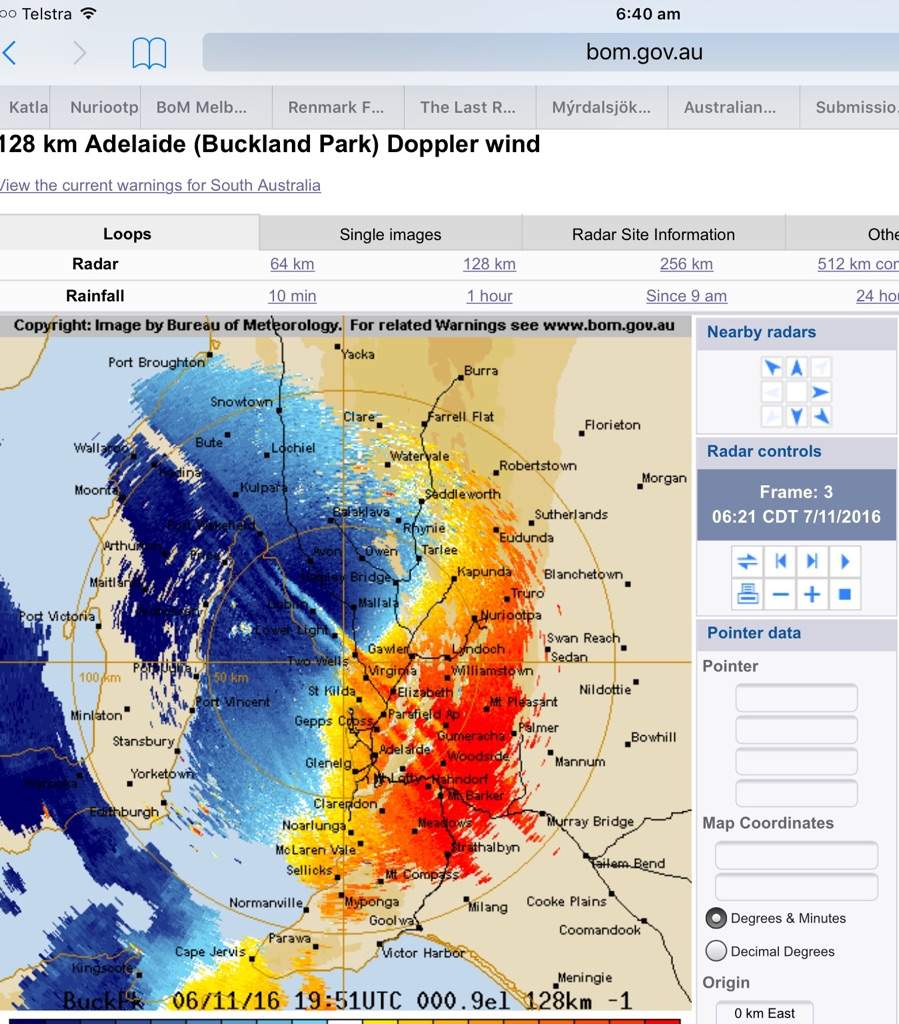Step to the next radar frame
Image resolution: width=899 pixels, height=1024 pixels.
point(812,561)
